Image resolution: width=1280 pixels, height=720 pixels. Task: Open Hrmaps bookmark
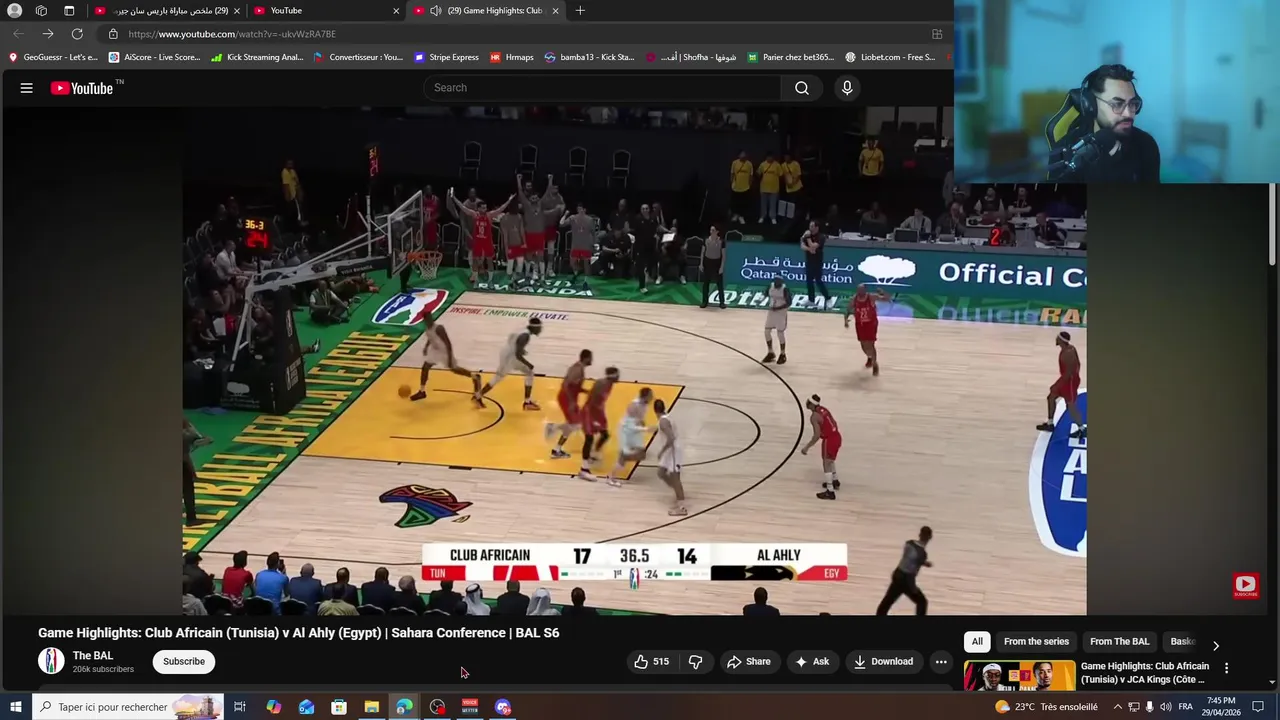pyautogui.click(x=511, y=57)
